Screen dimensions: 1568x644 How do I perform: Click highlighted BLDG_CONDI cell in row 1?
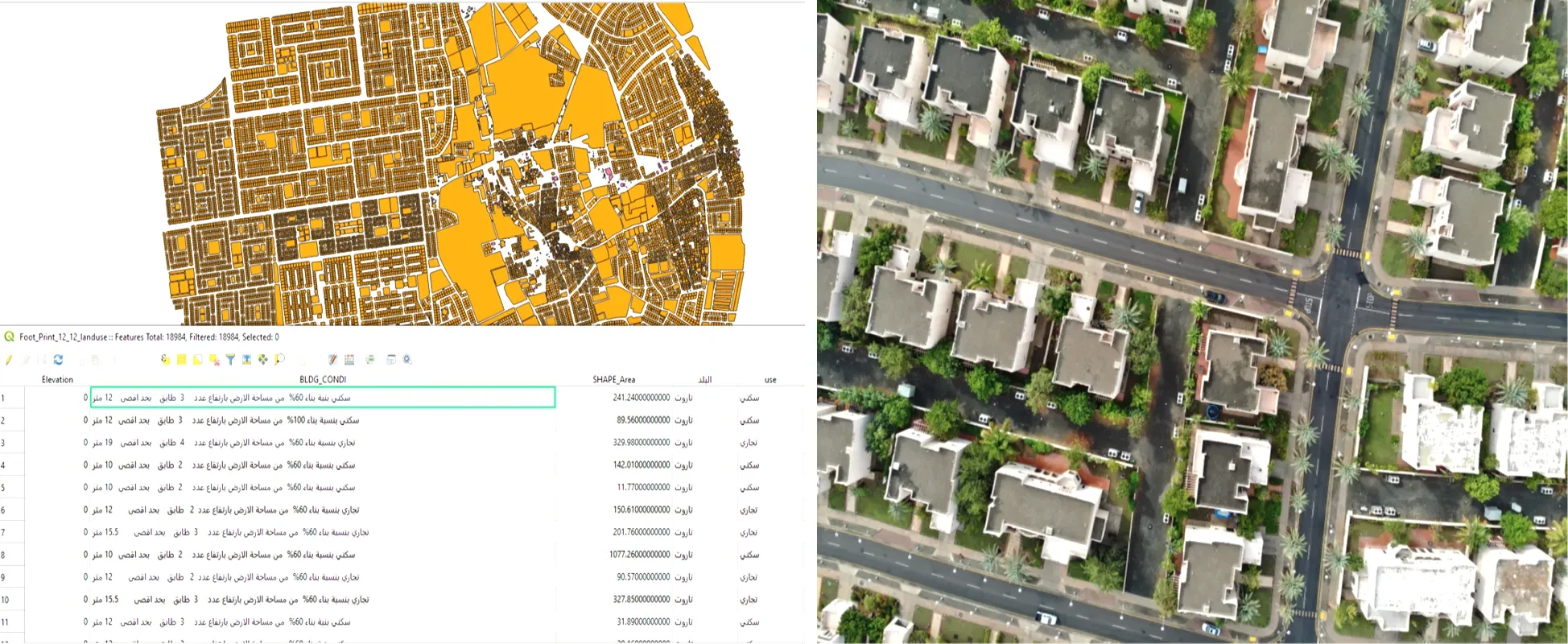click(x=322, y=398)
